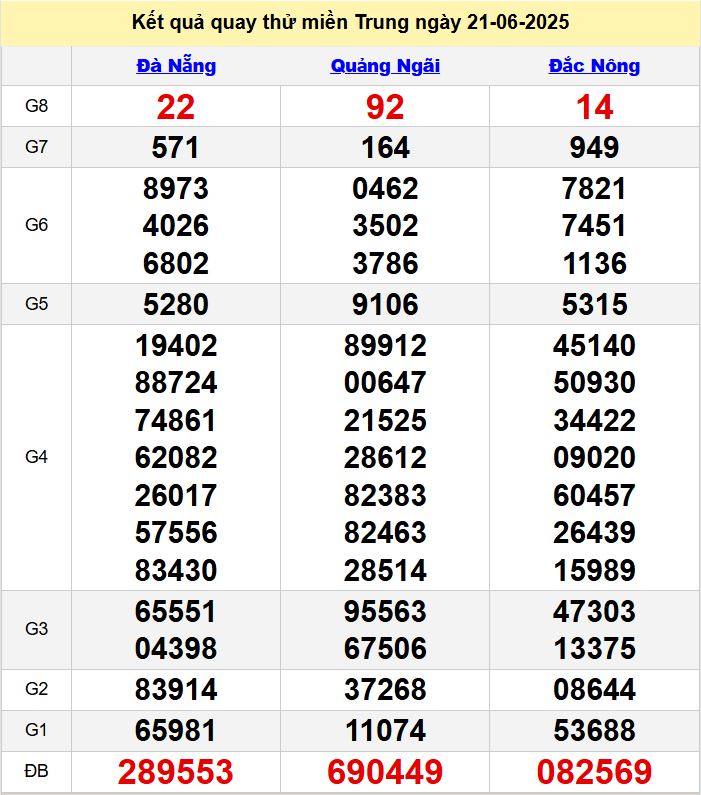
Task: Select G6 number 8973
Action: point(176,189)
